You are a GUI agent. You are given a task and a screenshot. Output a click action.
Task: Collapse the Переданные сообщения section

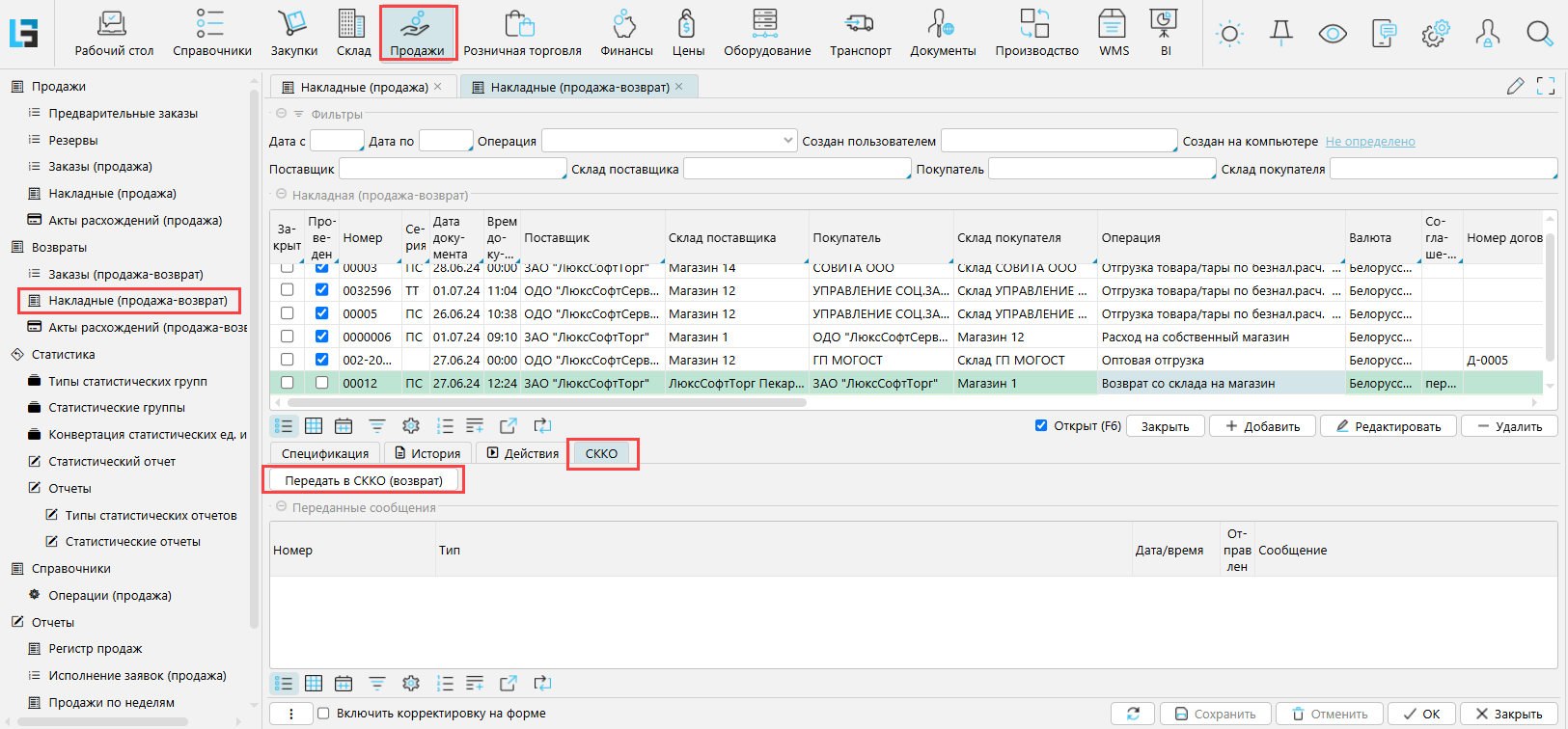[x=282, y=507]
